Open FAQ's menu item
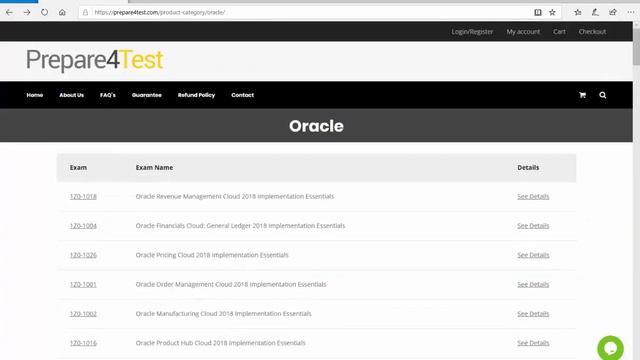The height and width of the screenshot is (360, 640). 108,95
